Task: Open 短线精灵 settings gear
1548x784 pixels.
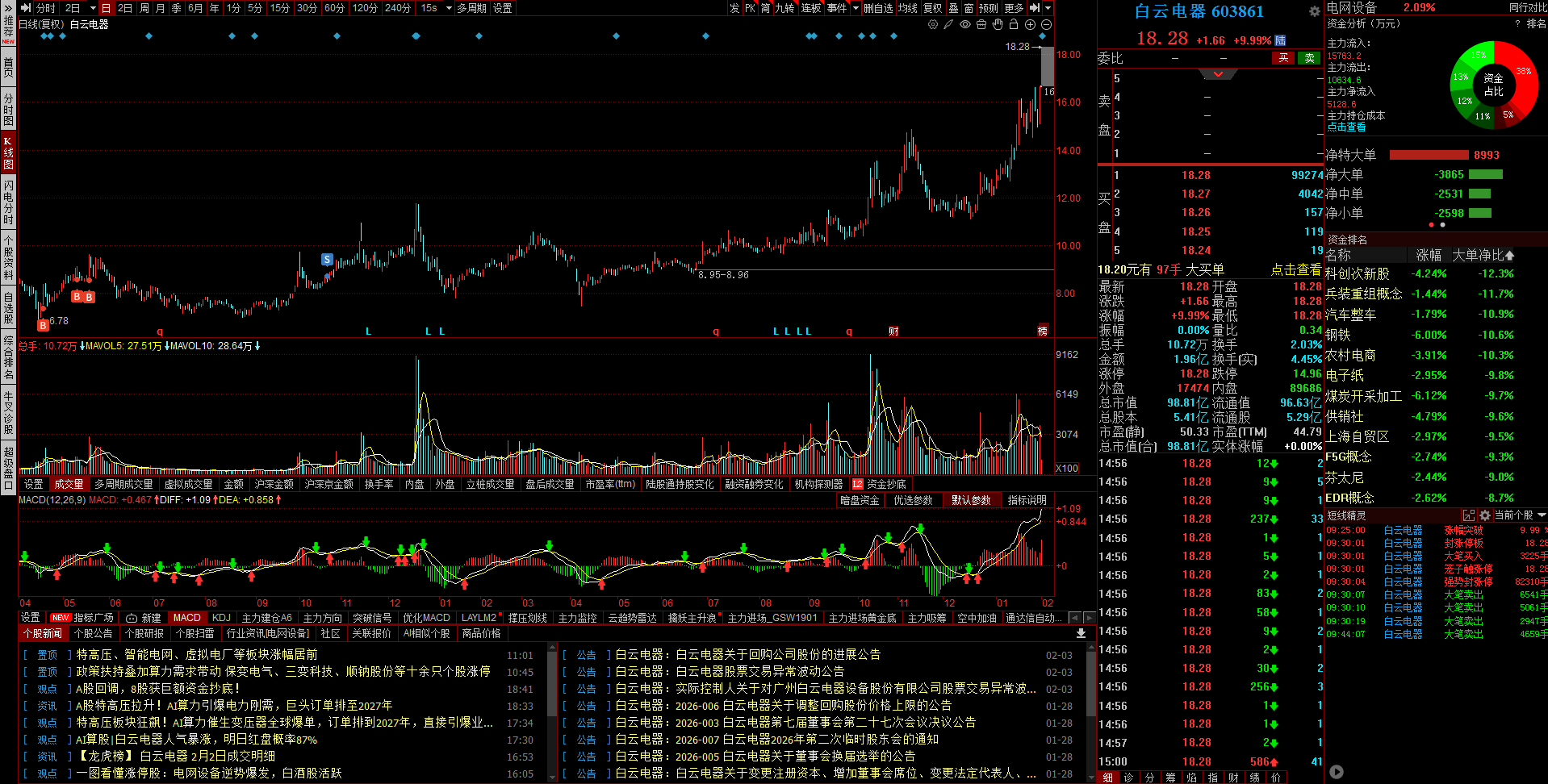Action: click(x=1485, y=515)
